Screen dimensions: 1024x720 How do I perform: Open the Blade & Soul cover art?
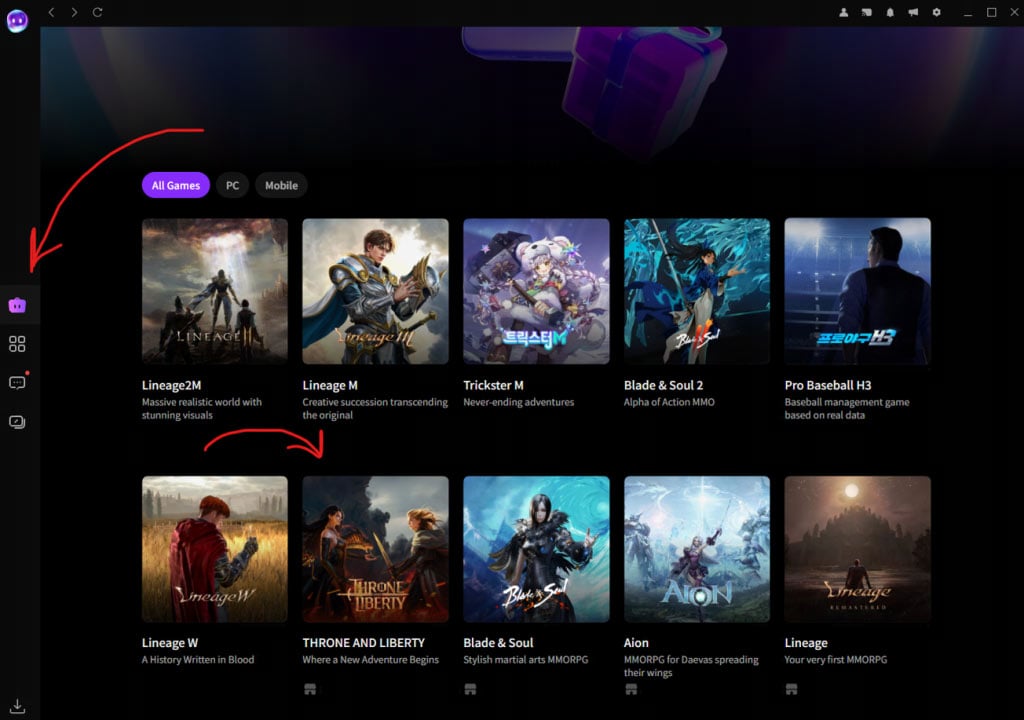536,549
